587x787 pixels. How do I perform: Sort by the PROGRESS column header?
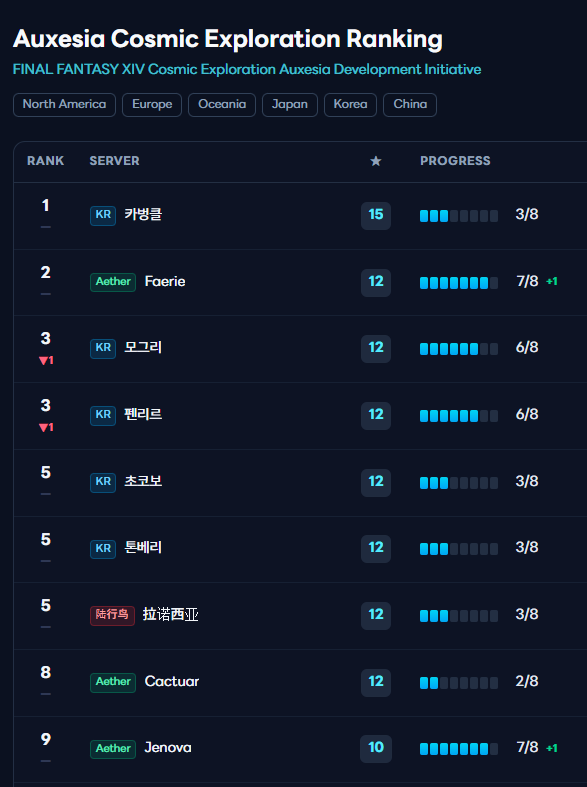click(455, 161)
